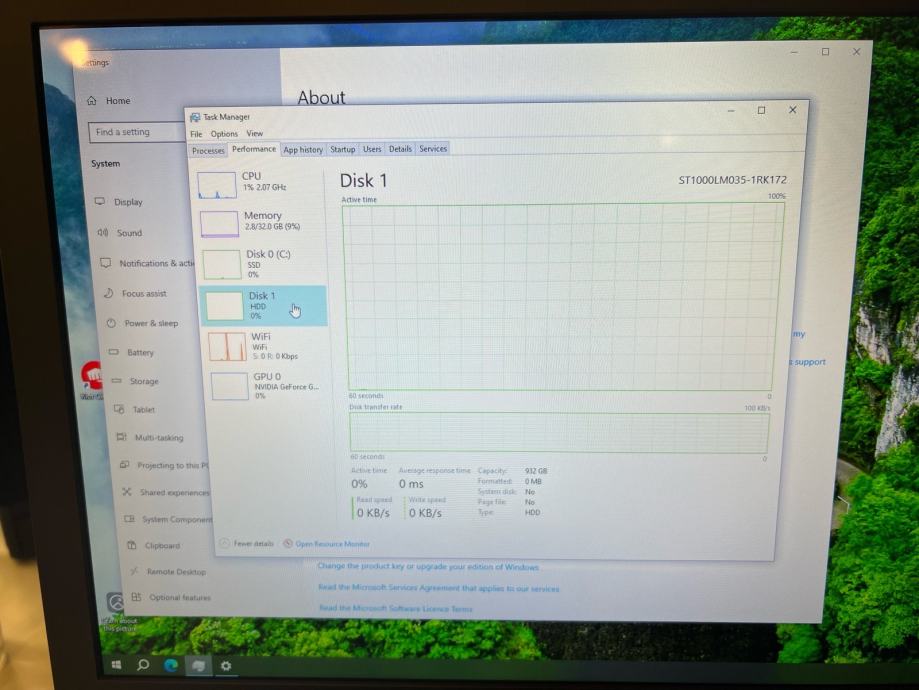Viewport: 919px width, 690px height.
Task: Open Notifications icon in Settings sidebar
Action: [105, 263]
